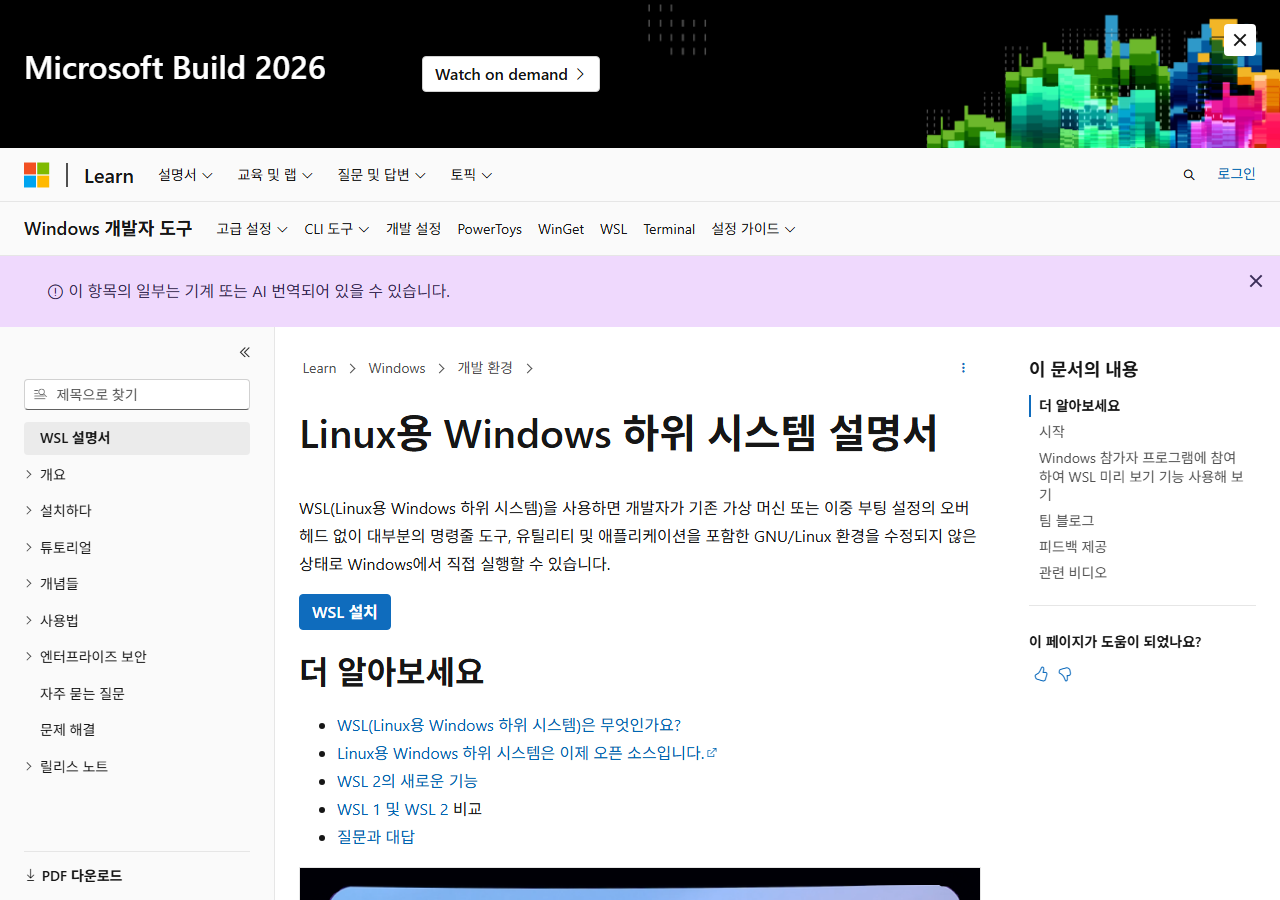
Task: Open the WinGet menu item
Action: (x=561, y=229)
